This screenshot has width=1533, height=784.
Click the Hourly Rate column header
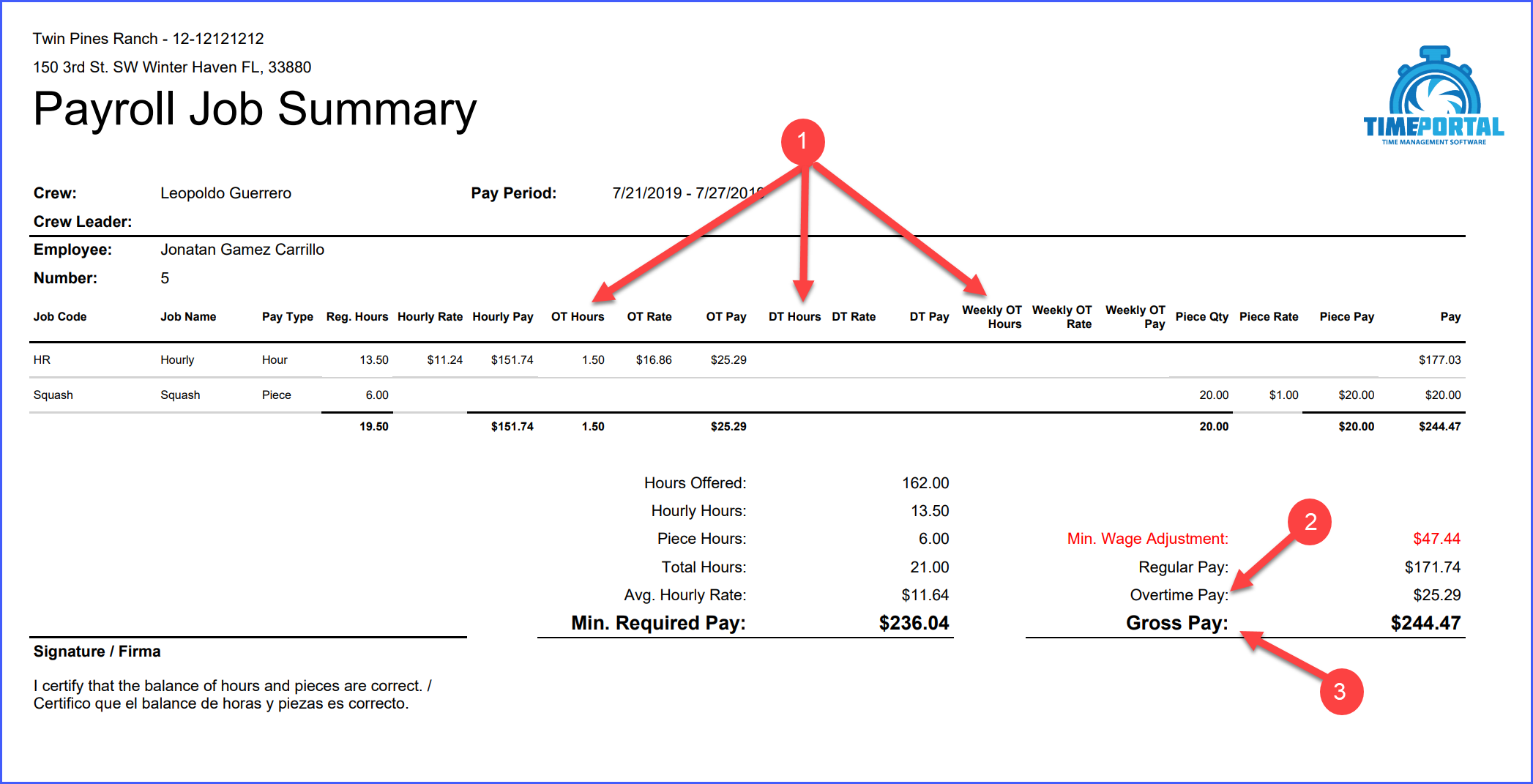click(x=430, y=317)
